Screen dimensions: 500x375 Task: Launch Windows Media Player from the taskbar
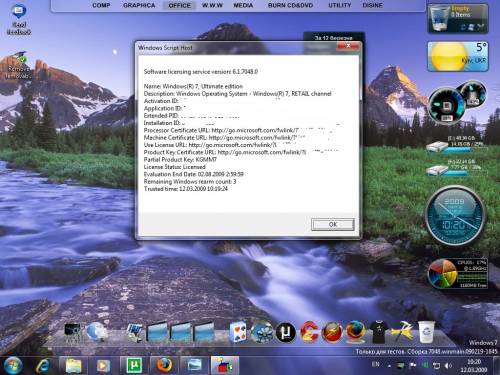point(103,366)
